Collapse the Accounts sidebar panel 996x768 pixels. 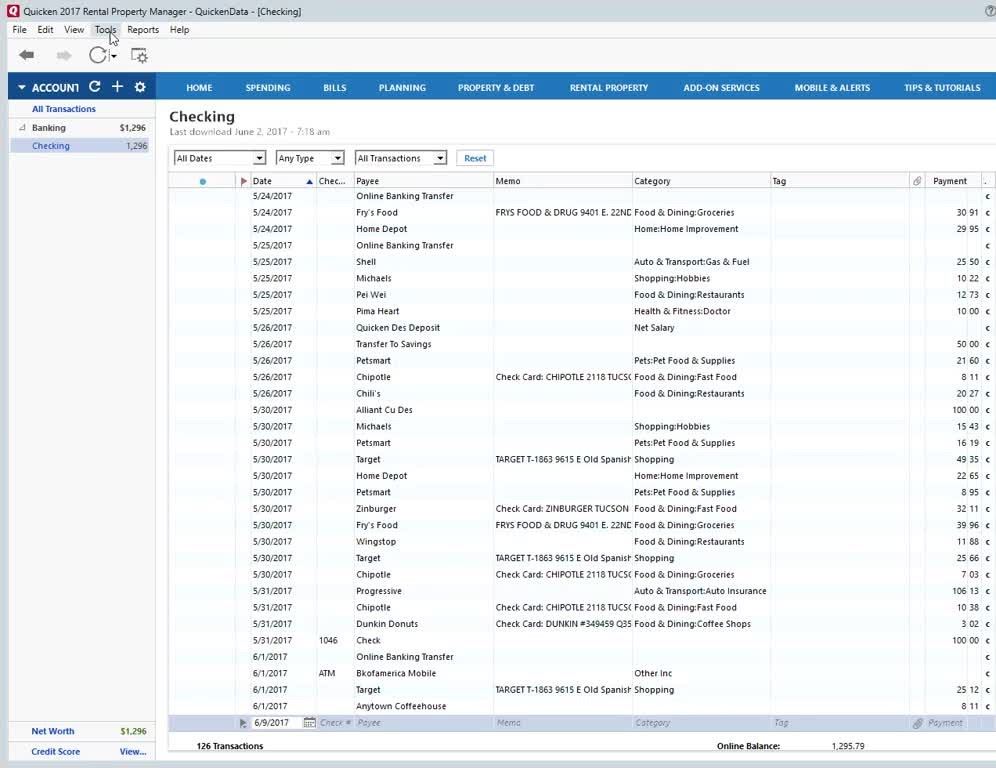21,87
